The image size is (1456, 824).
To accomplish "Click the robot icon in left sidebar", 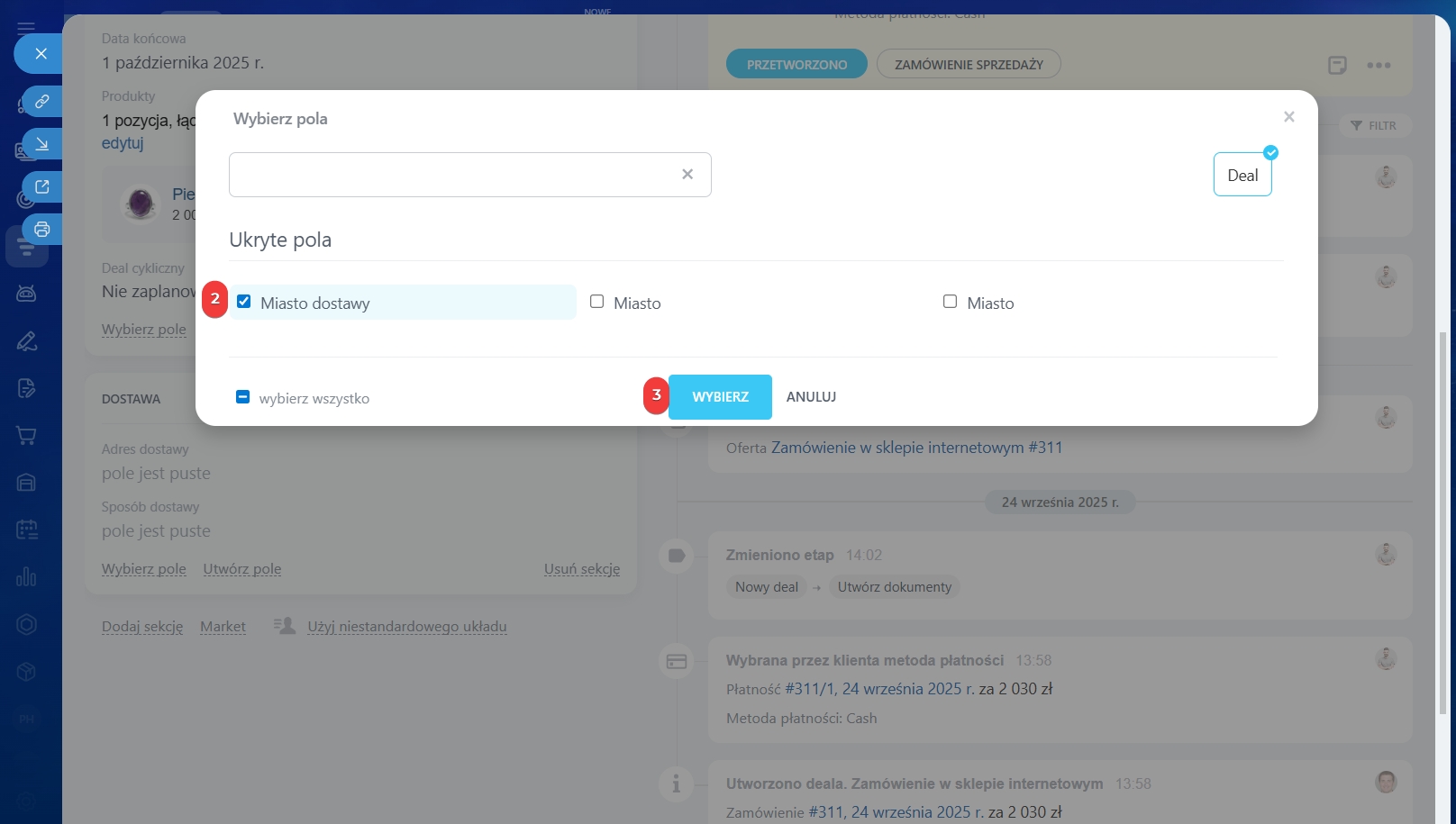I will tap(26, 294).
